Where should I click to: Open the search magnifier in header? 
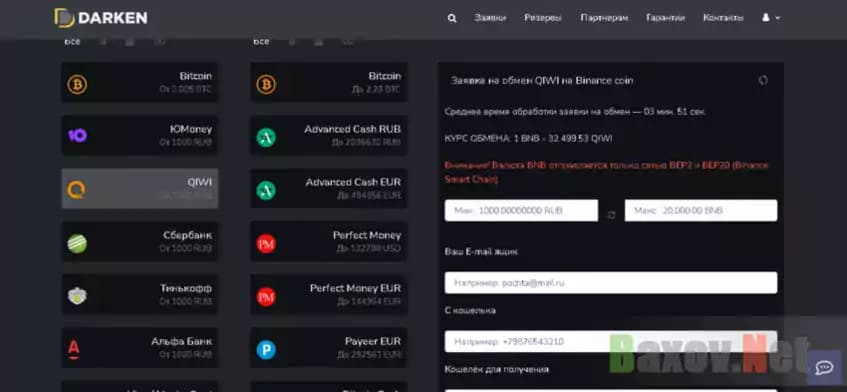tap(452, 18)
